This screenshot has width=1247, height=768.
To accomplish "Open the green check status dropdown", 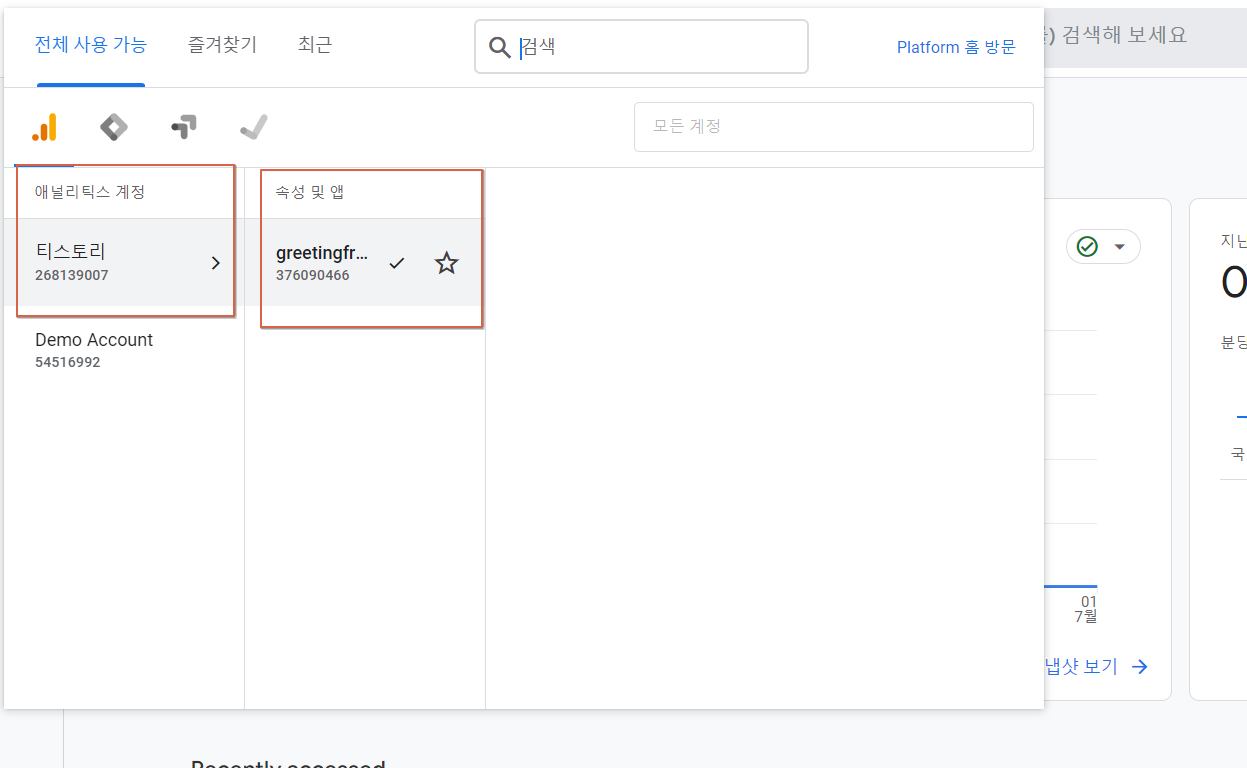I will 1103,246.
